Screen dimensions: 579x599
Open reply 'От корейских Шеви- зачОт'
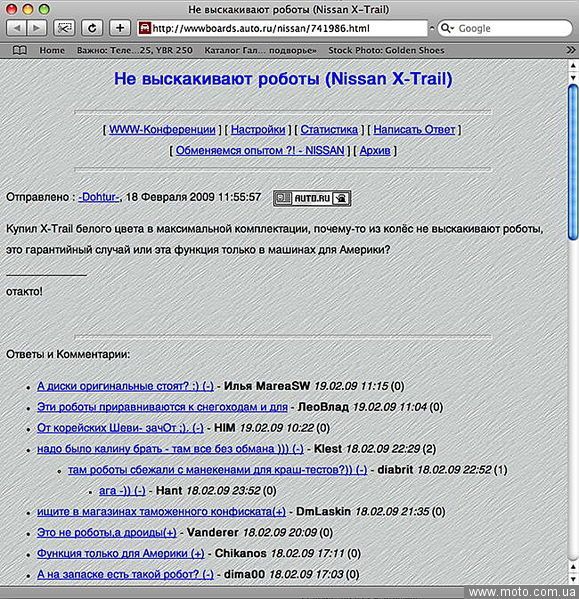click(120, 428)
